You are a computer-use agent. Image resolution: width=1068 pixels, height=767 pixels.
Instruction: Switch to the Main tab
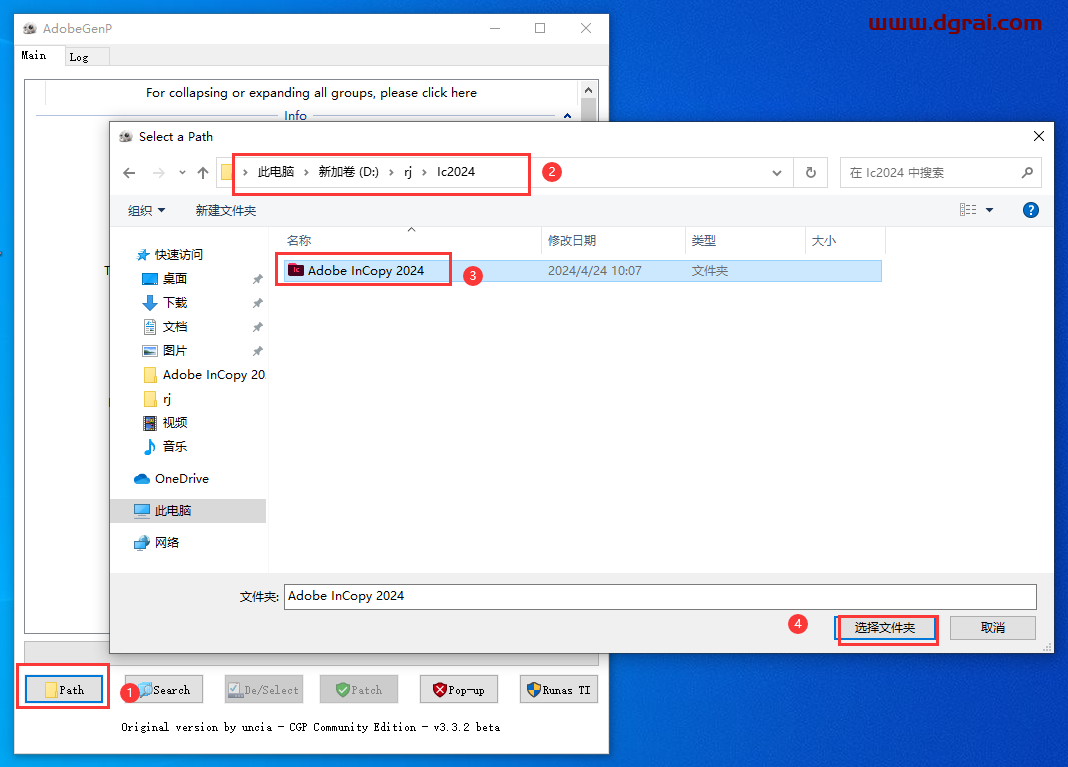(34, 56)
